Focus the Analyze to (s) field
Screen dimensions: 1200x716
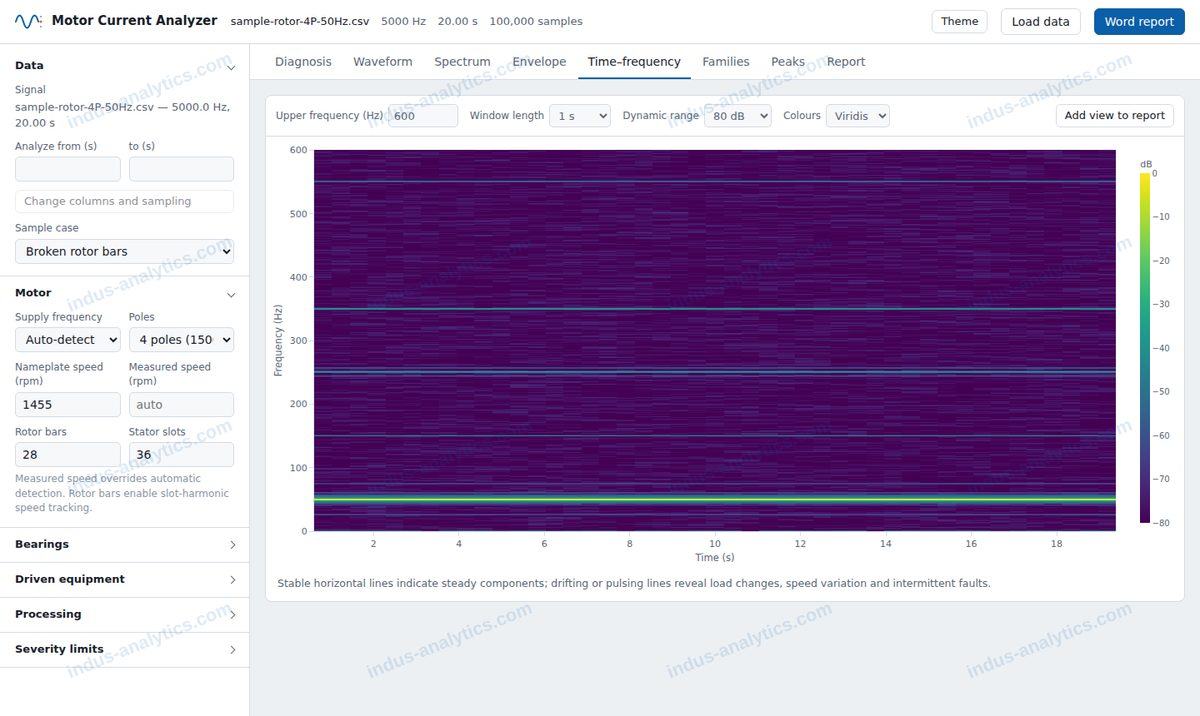coord(181,169)
